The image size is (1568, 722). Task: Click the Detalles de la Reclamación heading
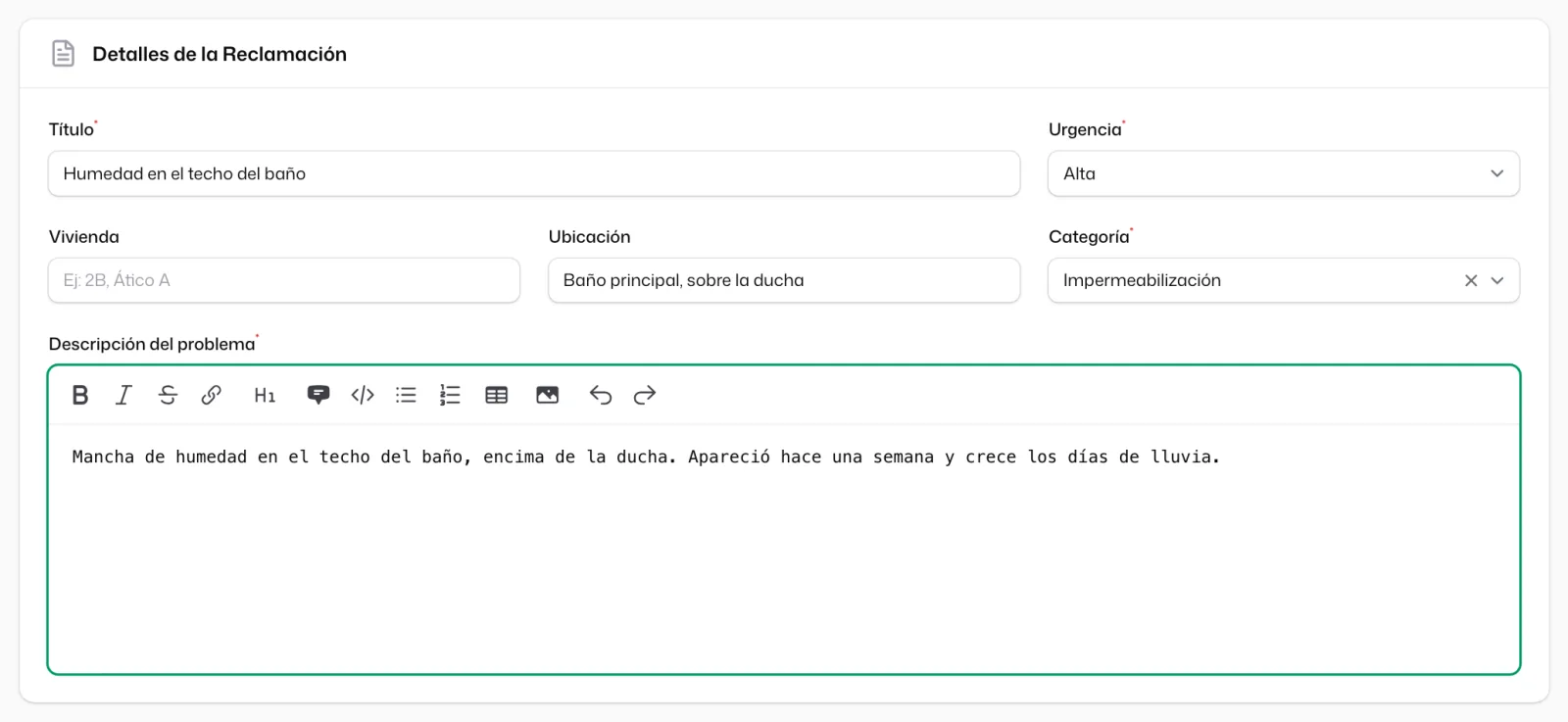tap(220, 54)
